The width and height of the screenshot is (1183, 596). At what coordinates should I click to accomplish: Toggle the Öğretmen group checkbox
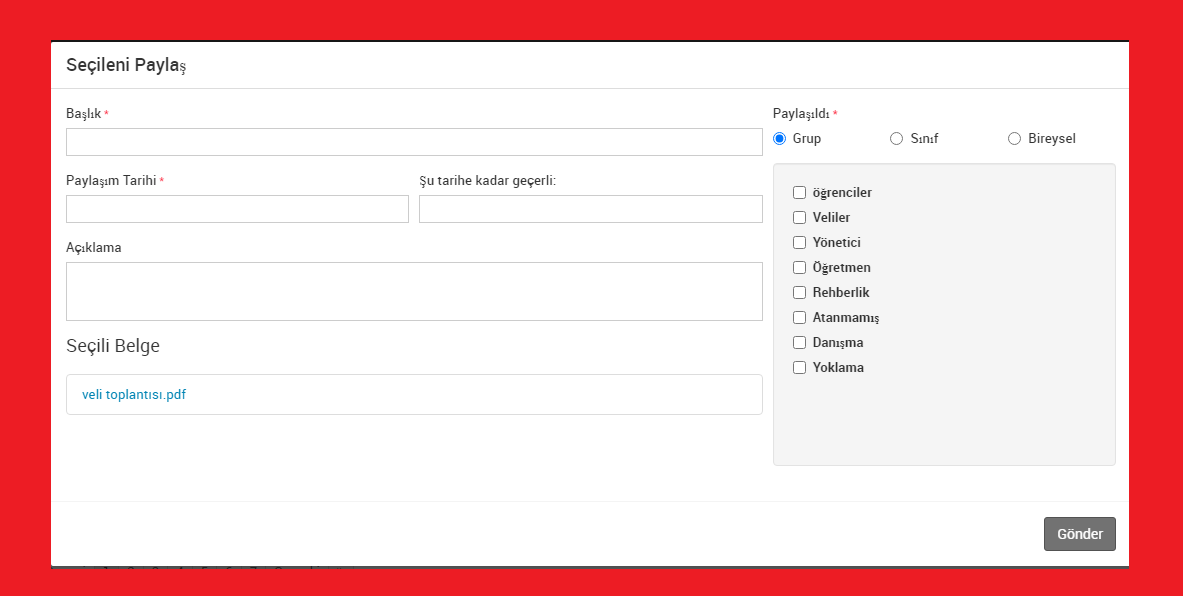click(x=799, y=268)
